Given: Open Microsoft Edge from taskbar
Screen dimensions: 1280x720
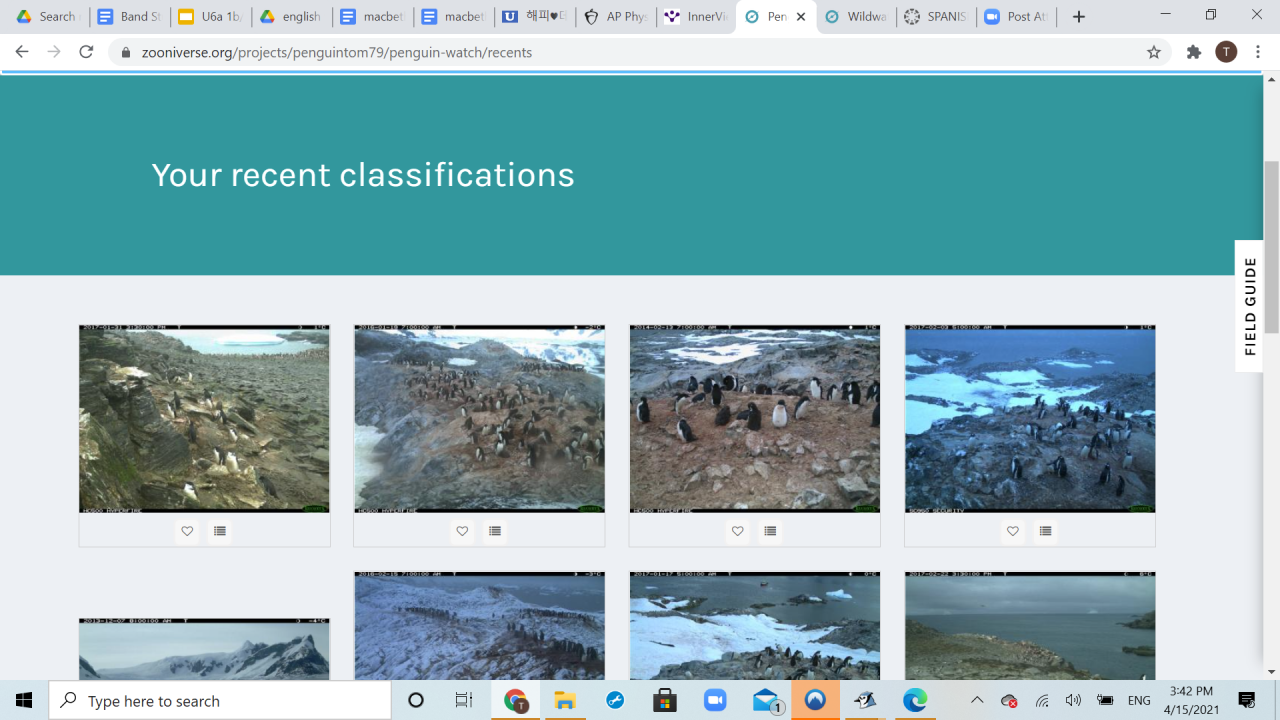Looking at the screenshot, I should click(915, 700).
